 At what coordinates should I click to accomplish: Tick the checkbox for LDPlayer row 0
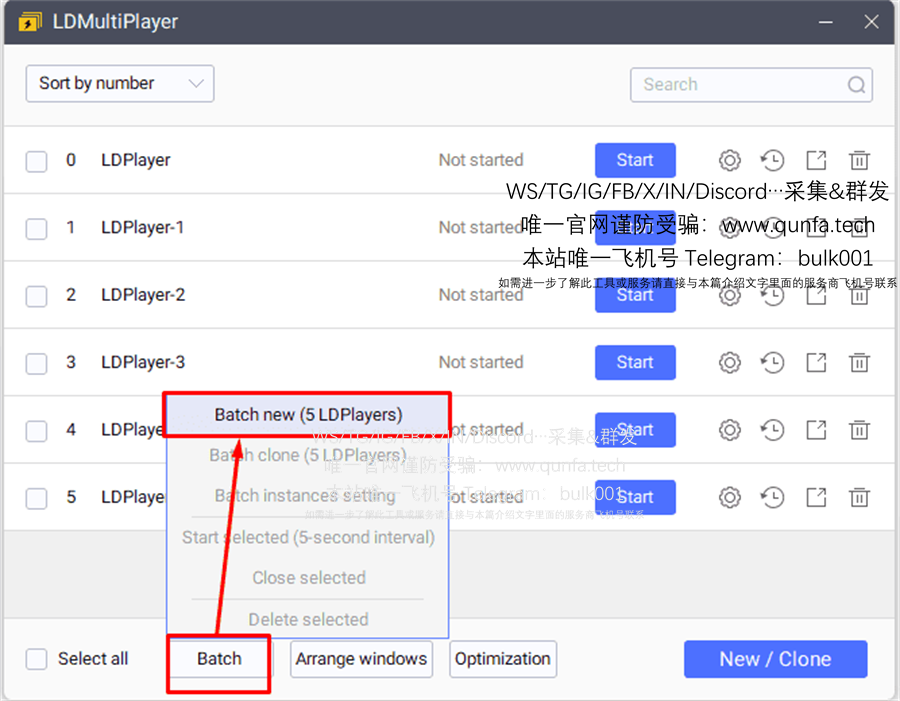(36, 161)
